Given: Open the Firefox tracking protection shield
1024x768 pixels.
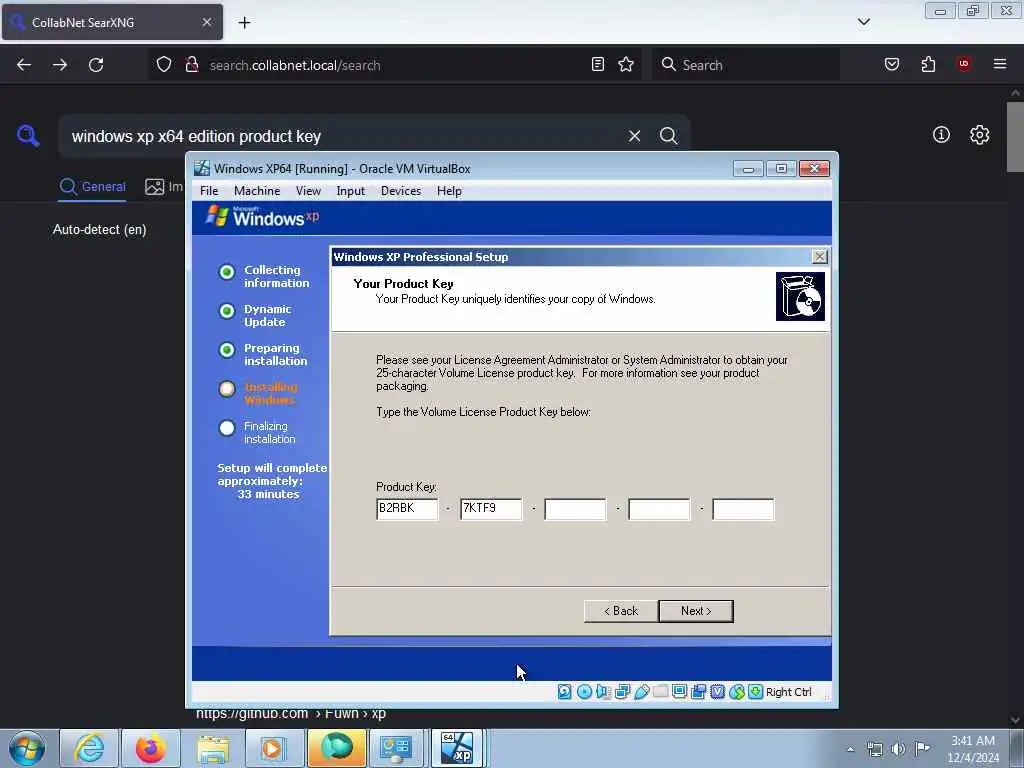Looking at the screenshot, I should pos(164,64).
